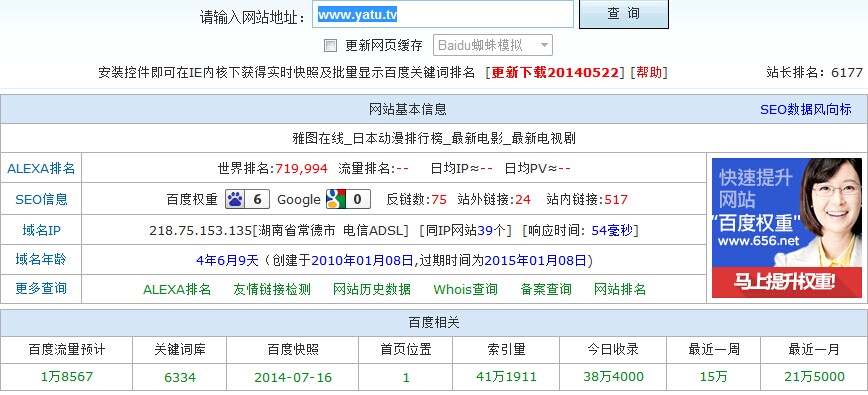Open the Baidu蜘蛛模拟 dropdown
The width and height of the screenshot is (868, 395).
493,45
